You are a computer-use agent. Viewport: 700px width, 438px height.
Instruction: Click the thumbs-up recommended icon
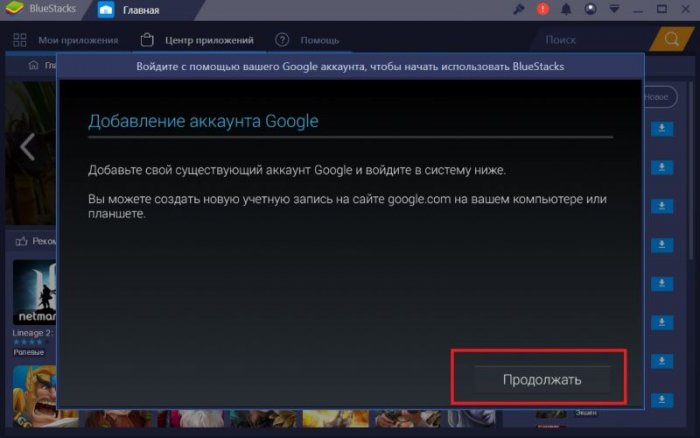tap(21, 241)
